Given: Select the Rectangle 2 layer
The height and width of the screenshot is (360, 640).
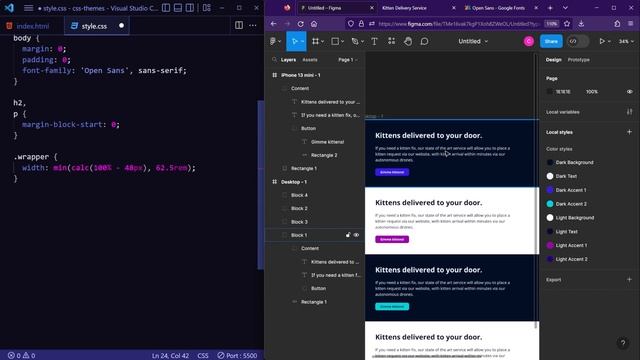Looking at the screenshot, I should pyautogui.click(x=324, y=155).
